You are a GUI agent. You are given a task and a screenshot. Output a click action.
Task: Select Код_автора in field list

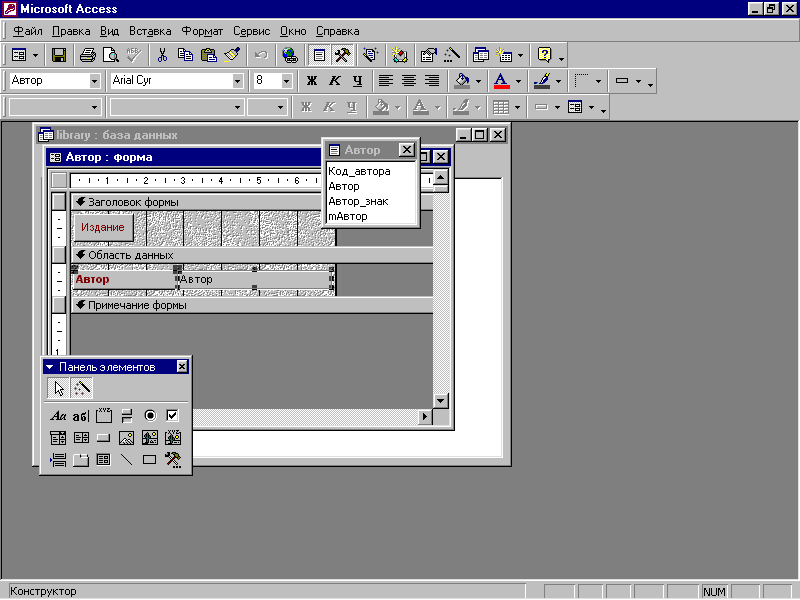[359, 171]
